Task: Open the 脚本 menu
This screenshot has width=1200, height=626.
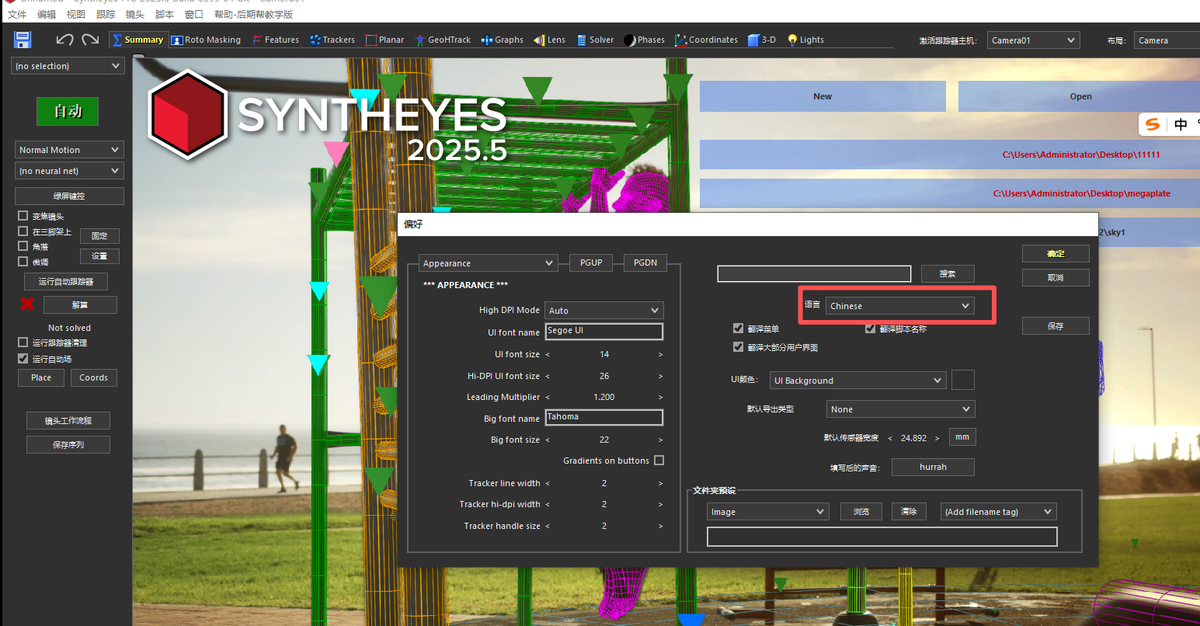Action: pos(164,15)
